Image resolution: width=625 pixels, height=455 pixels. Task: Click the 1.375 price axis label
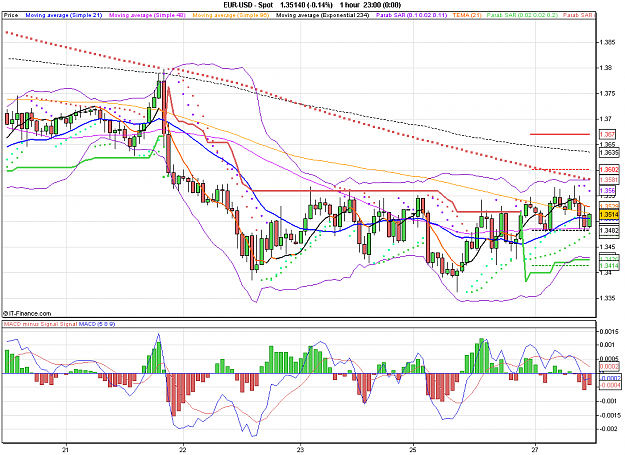coord(607,94)
